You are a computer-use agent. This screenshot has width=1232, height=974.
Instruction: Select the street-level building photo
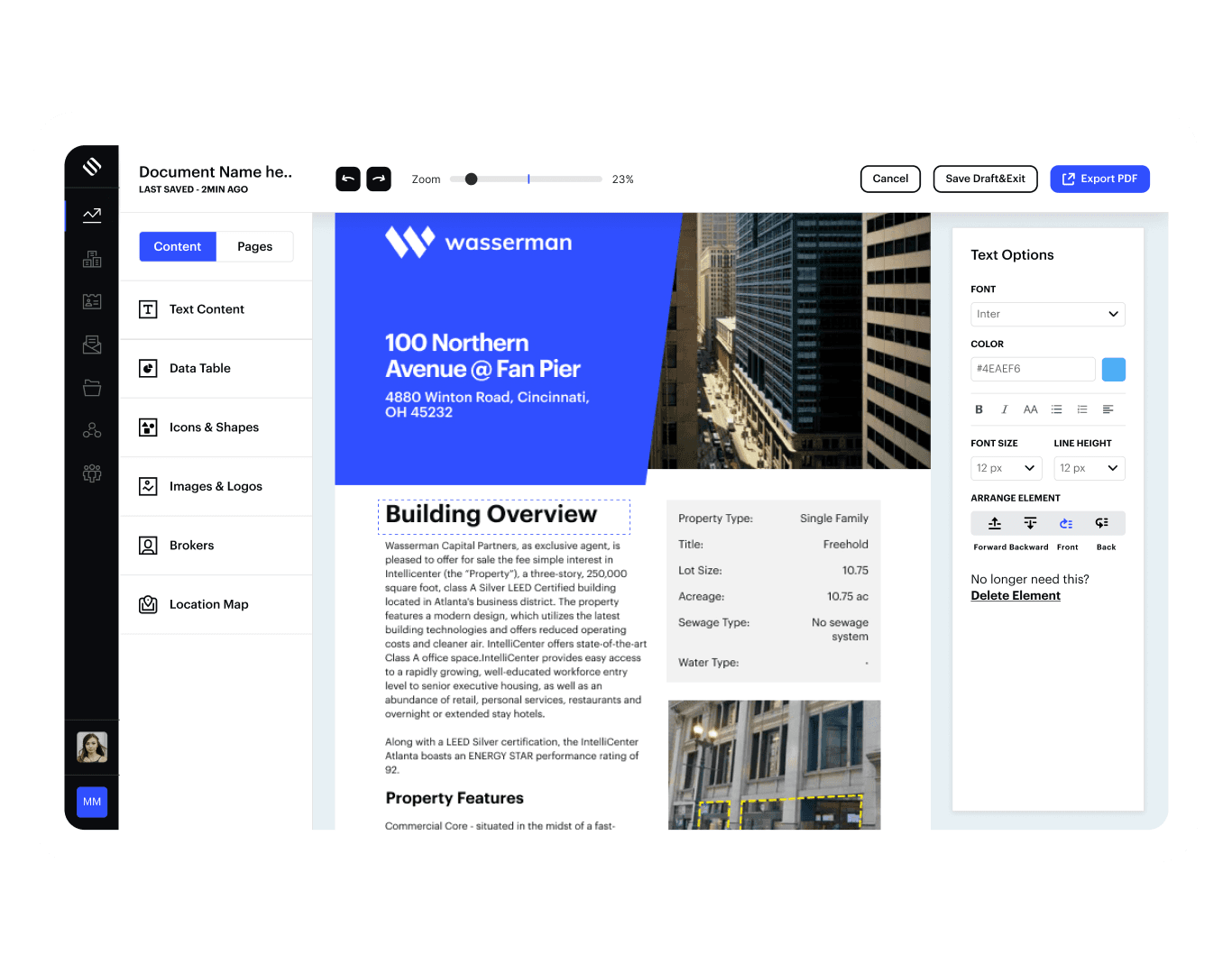point(774,765)
